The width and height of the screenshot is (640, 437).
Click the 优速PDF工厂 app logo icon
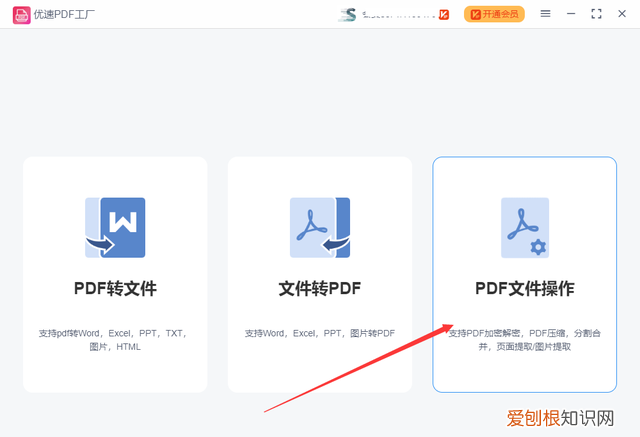pyautogui.click(x=21, y=15)
